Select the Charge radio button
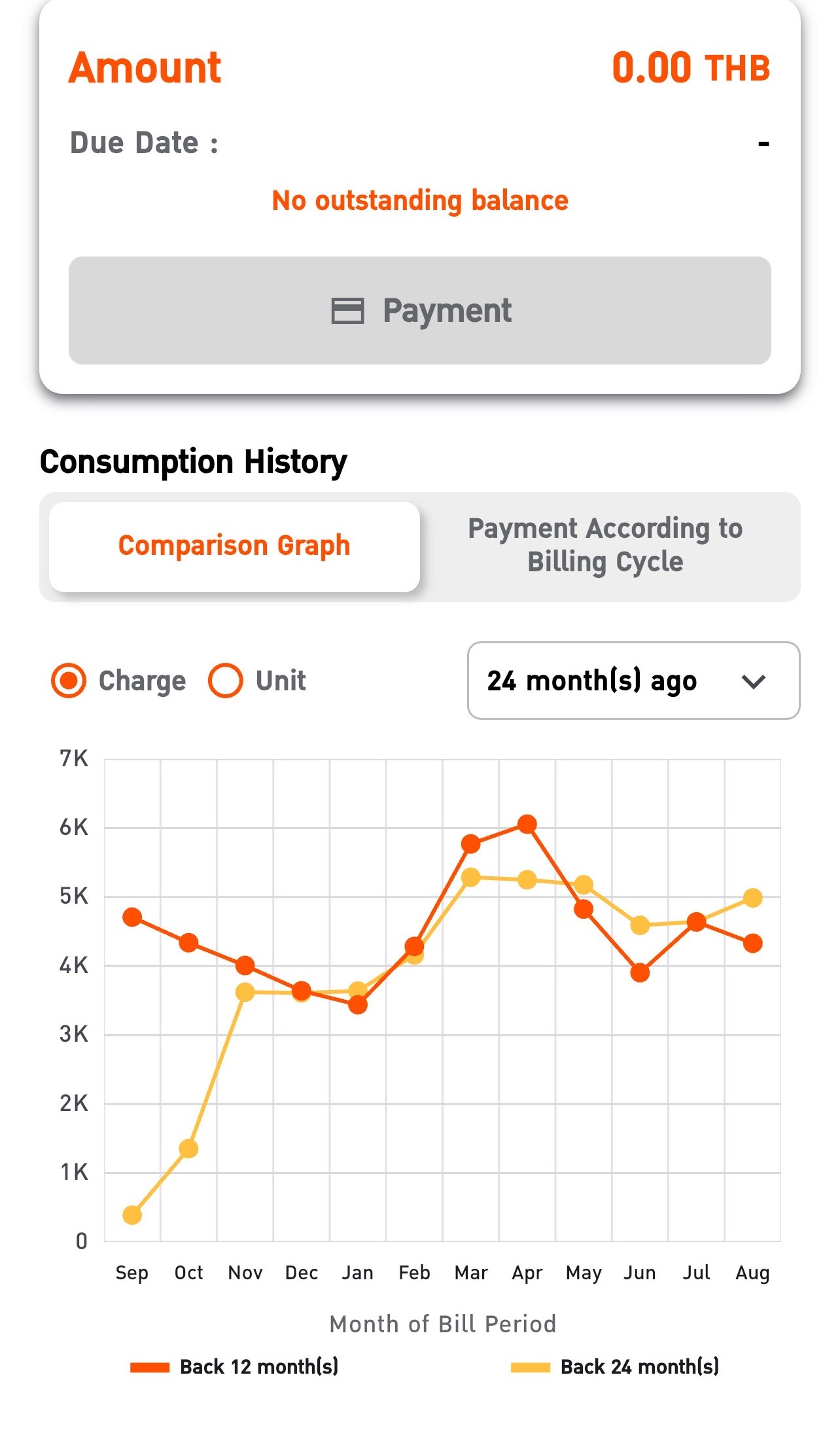Viewport: 840px width, 1454px height. coord(69,681)
